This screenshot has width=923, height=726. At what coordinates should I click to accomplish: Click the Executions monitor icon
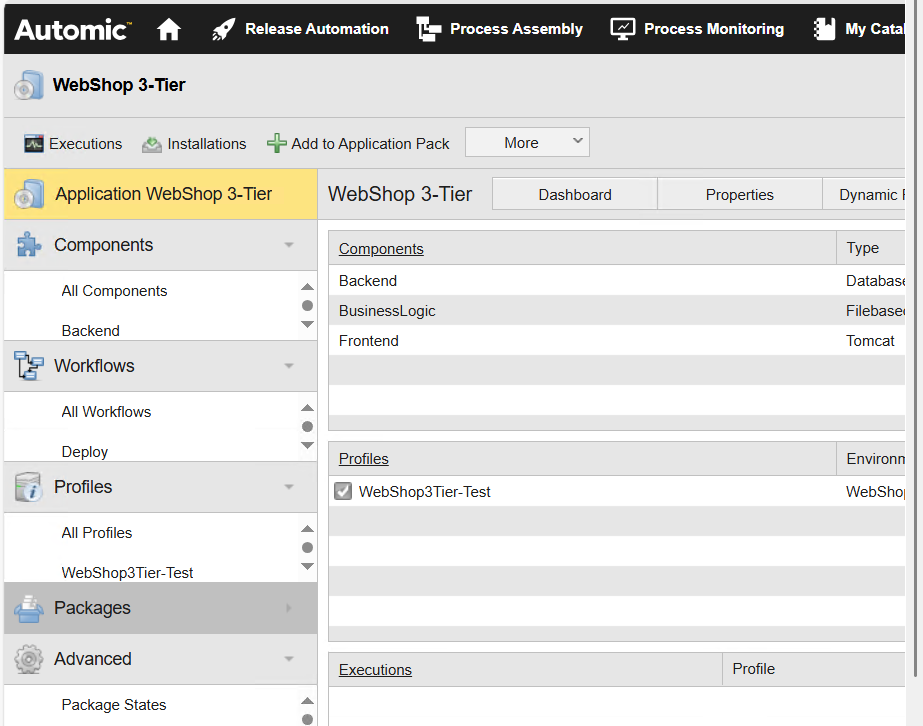(34, 144)
